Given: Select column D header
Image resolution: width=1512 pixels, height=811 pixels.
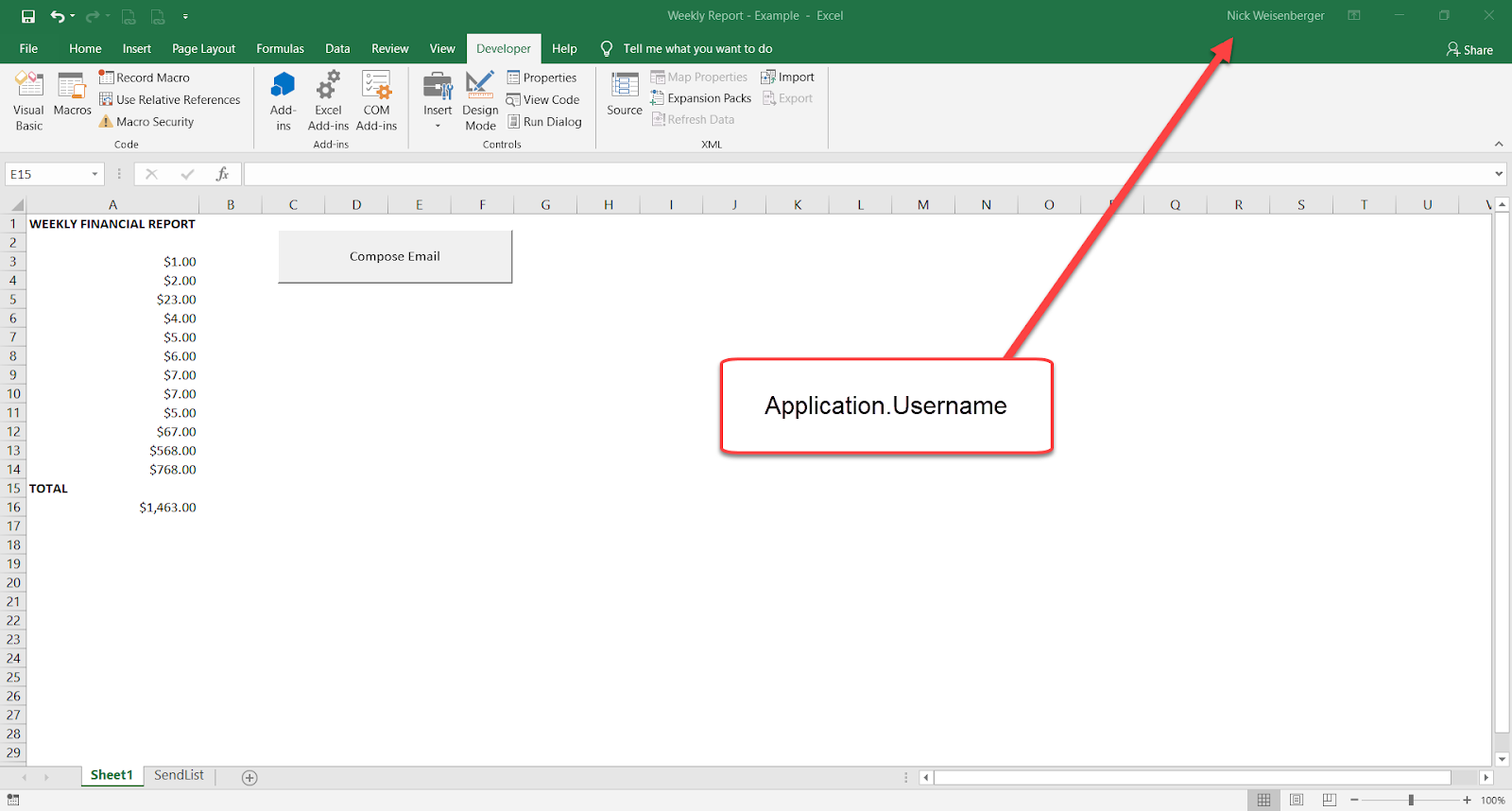Looking at the screenshot, I should [x=356, y=205].
